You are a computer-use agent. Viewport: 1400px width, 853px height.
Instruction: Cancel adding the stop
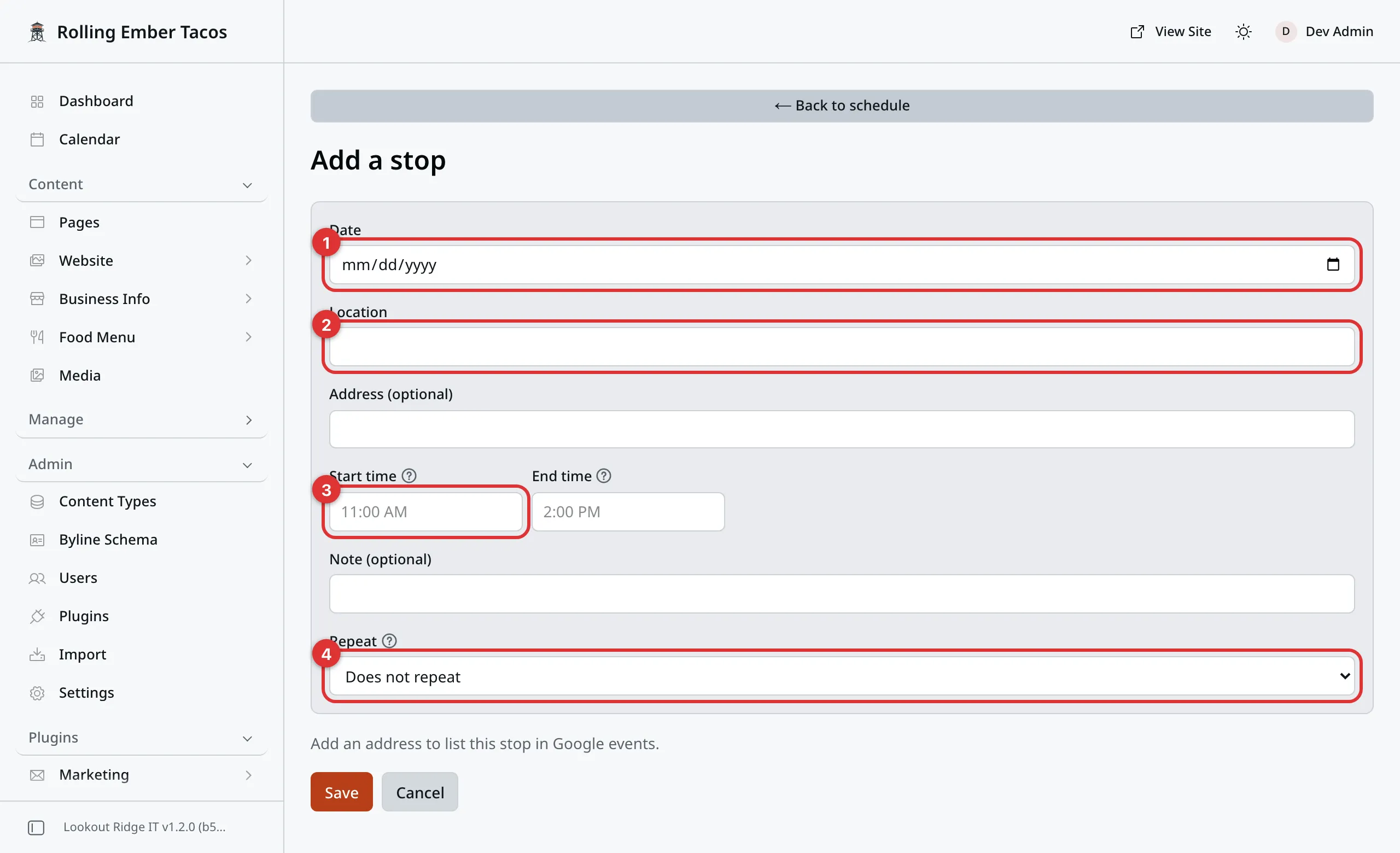pos(419,792)
